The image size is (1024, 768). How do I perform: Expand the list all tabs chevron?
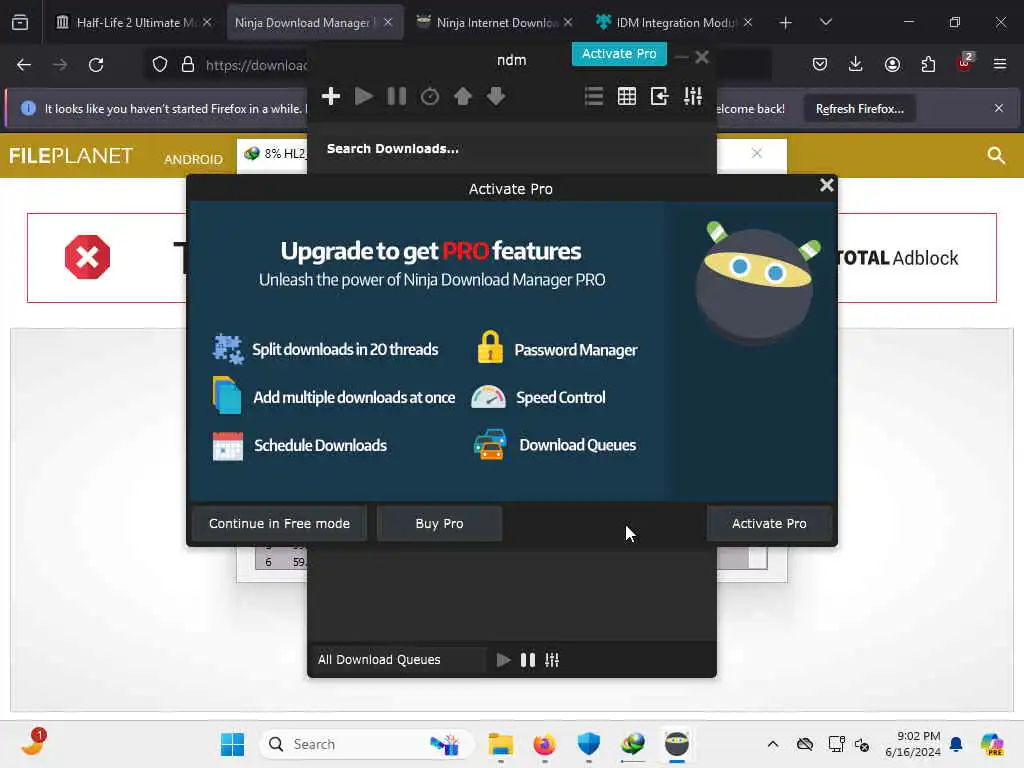pyautogui.click(x=825, y=22)
